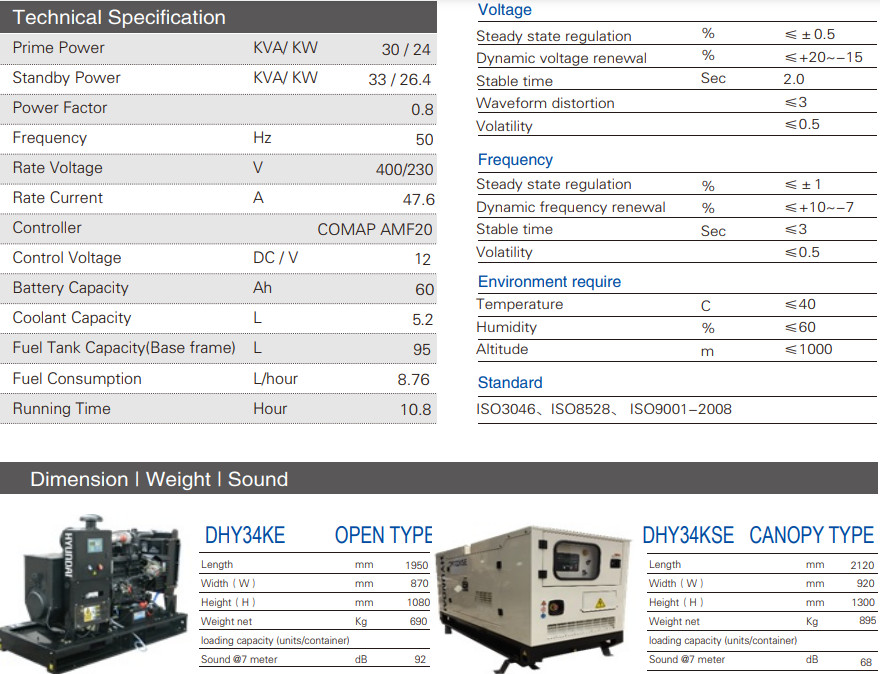
Task: Click the open type generator photo
Action: [x=94, y=593]
